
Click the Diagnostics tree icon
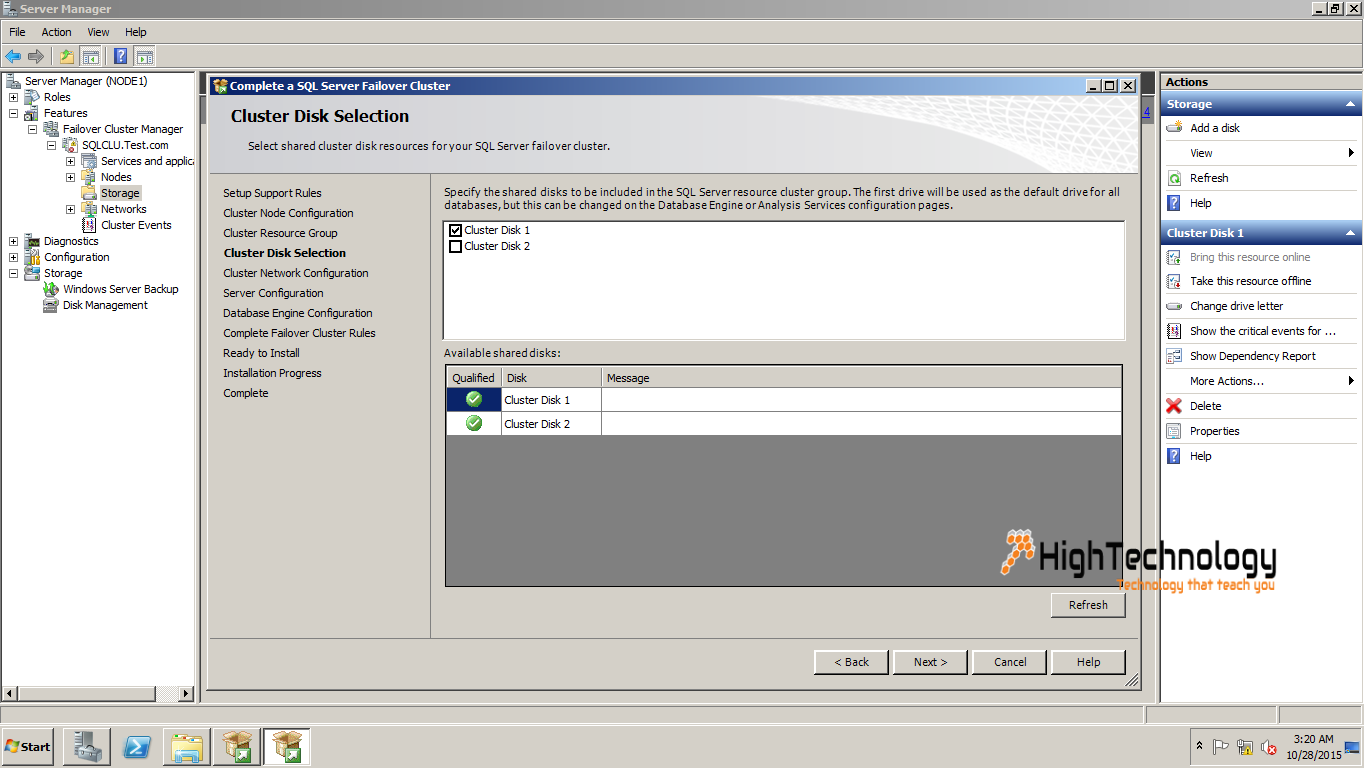[32, 241]
